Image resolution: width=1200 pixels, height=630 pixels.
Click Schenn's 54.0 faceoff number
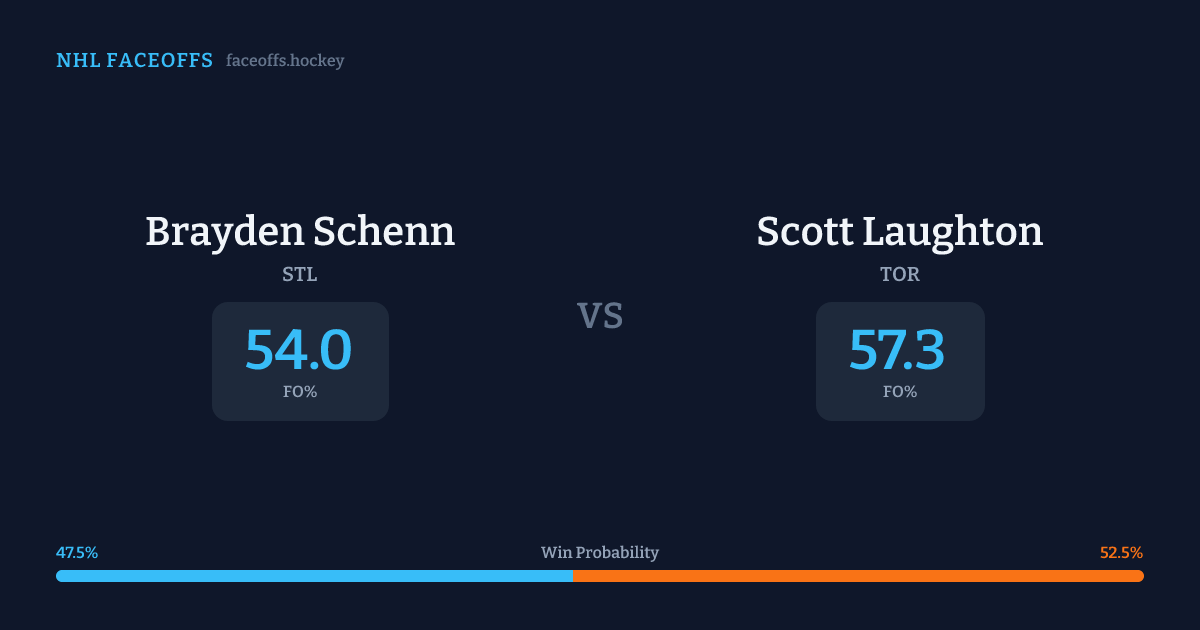(x=298, y=350)
